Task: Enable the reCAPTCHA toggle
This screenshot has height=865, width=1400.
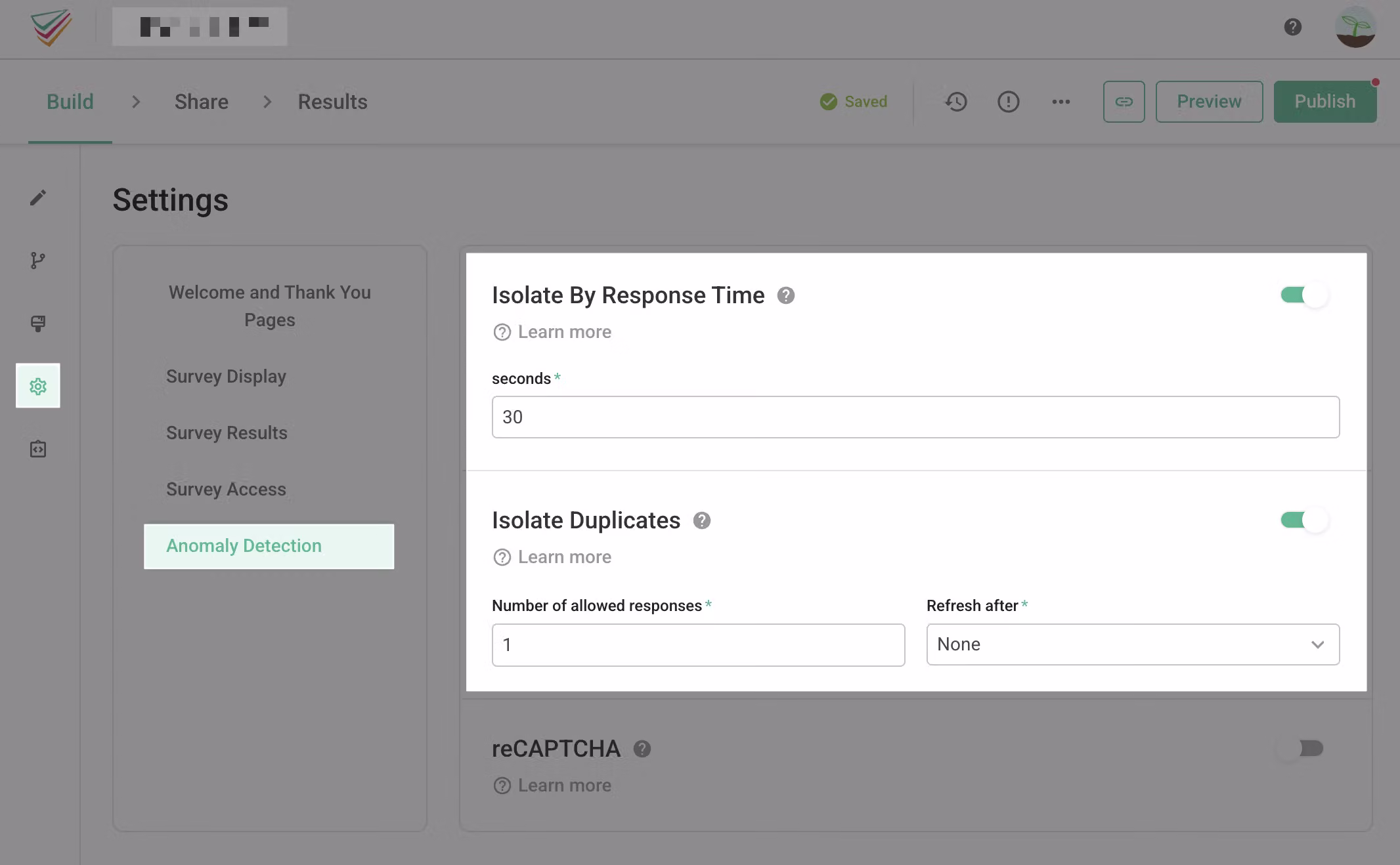Action: coord(1300,748)
